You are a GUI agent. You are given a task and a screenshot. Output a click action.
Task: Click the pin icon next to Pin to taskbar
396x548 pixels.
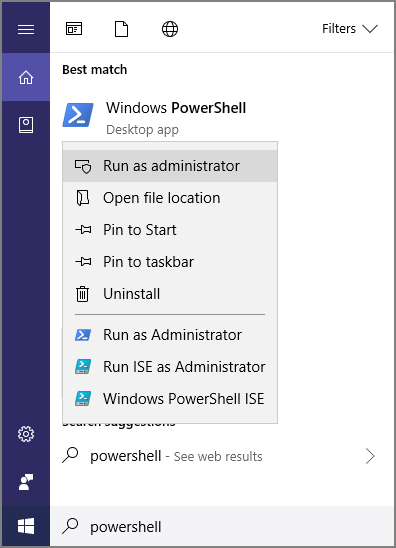click(x=83, y=262)
